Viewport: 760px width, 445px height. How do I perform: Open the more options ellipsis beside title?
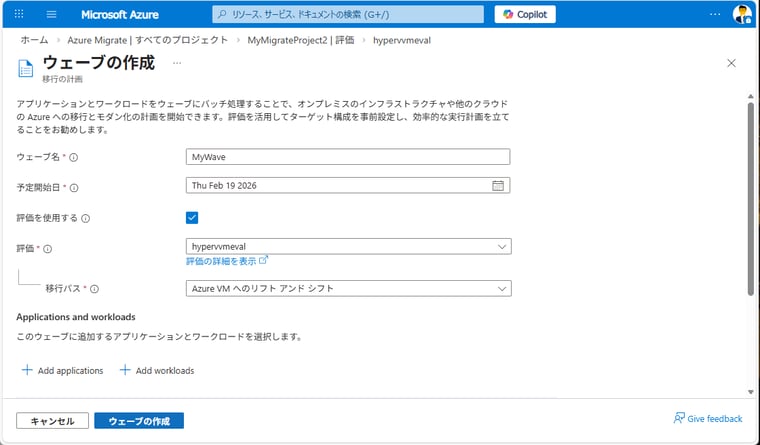coord(177,63)
